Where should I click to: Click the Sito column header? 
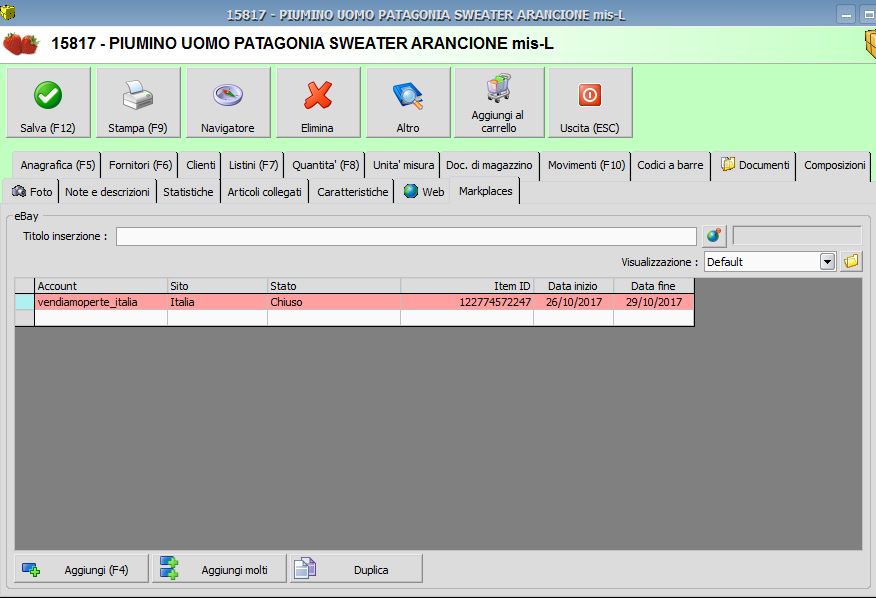(x=217, y=286)
